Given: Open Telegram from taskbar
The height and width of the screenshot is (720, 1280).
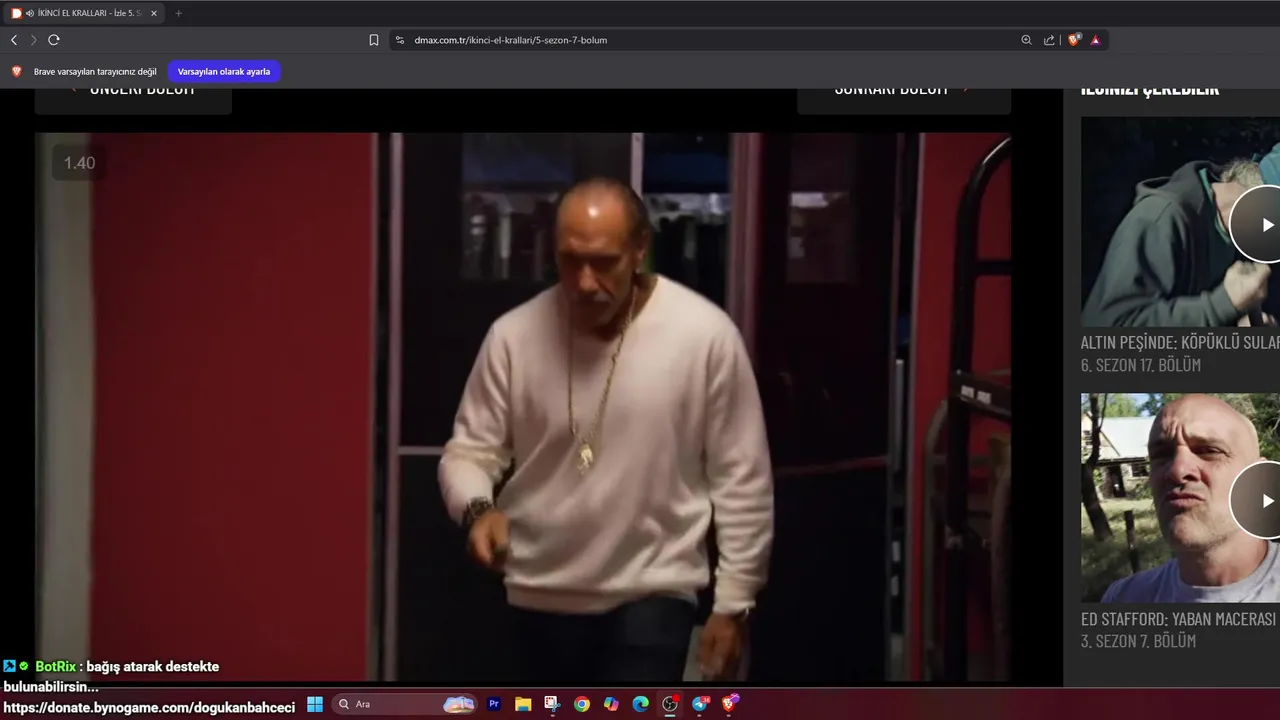Looking at the screenshot, I should click(x=700, y=704).
